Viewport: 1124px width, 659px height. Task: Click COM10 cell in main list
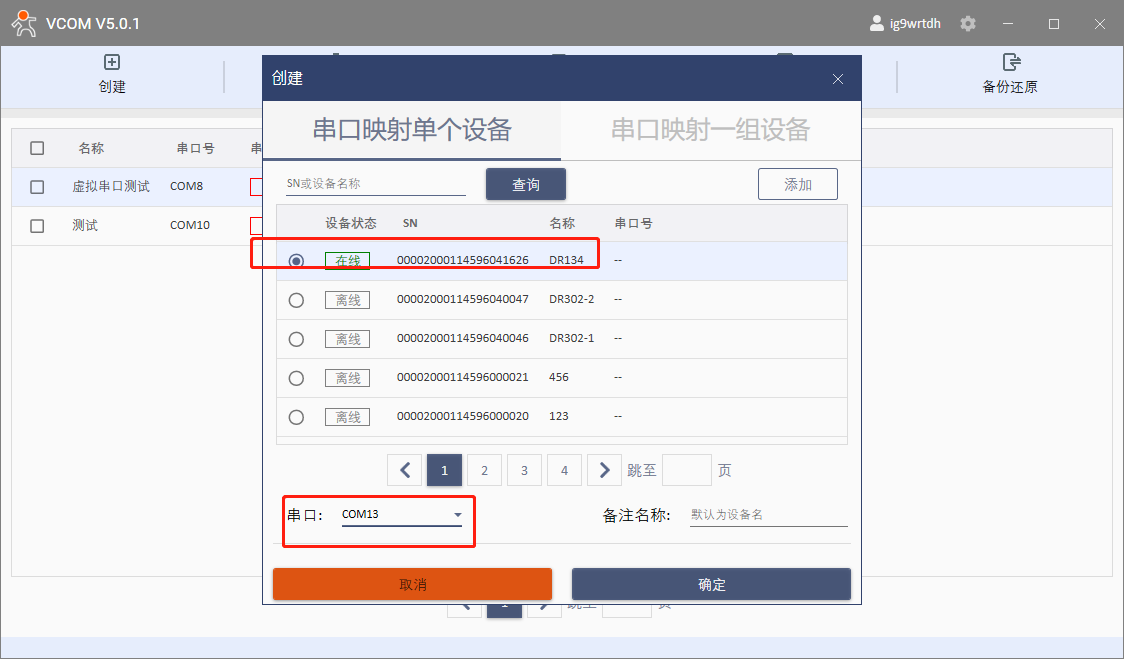(x=190, y=225)
